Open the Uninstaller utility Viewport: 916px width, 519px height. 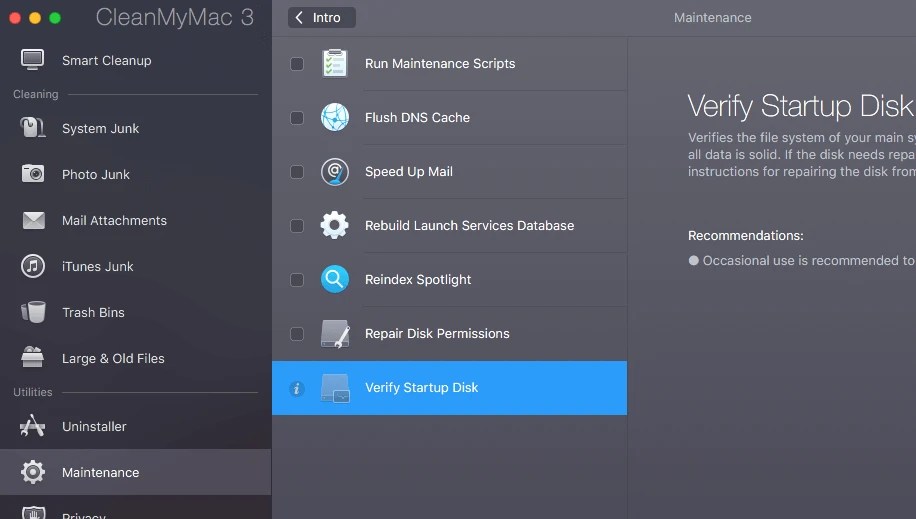tap(136, 426)
